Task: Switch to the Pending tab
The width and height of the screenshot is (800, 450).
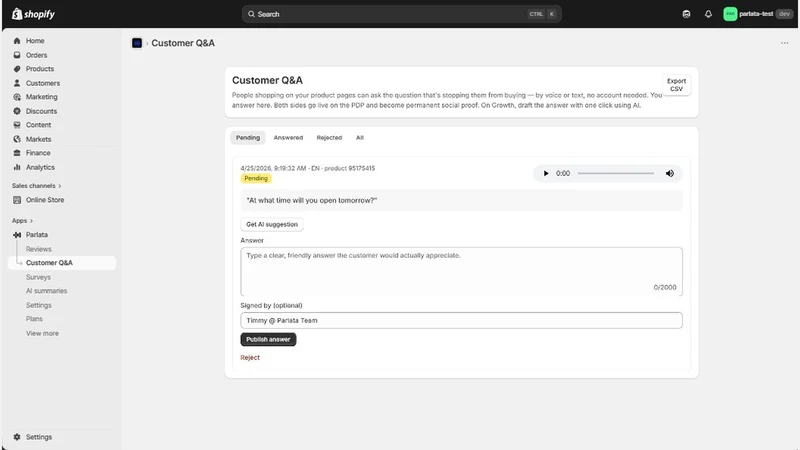Action: coord(247,138)
